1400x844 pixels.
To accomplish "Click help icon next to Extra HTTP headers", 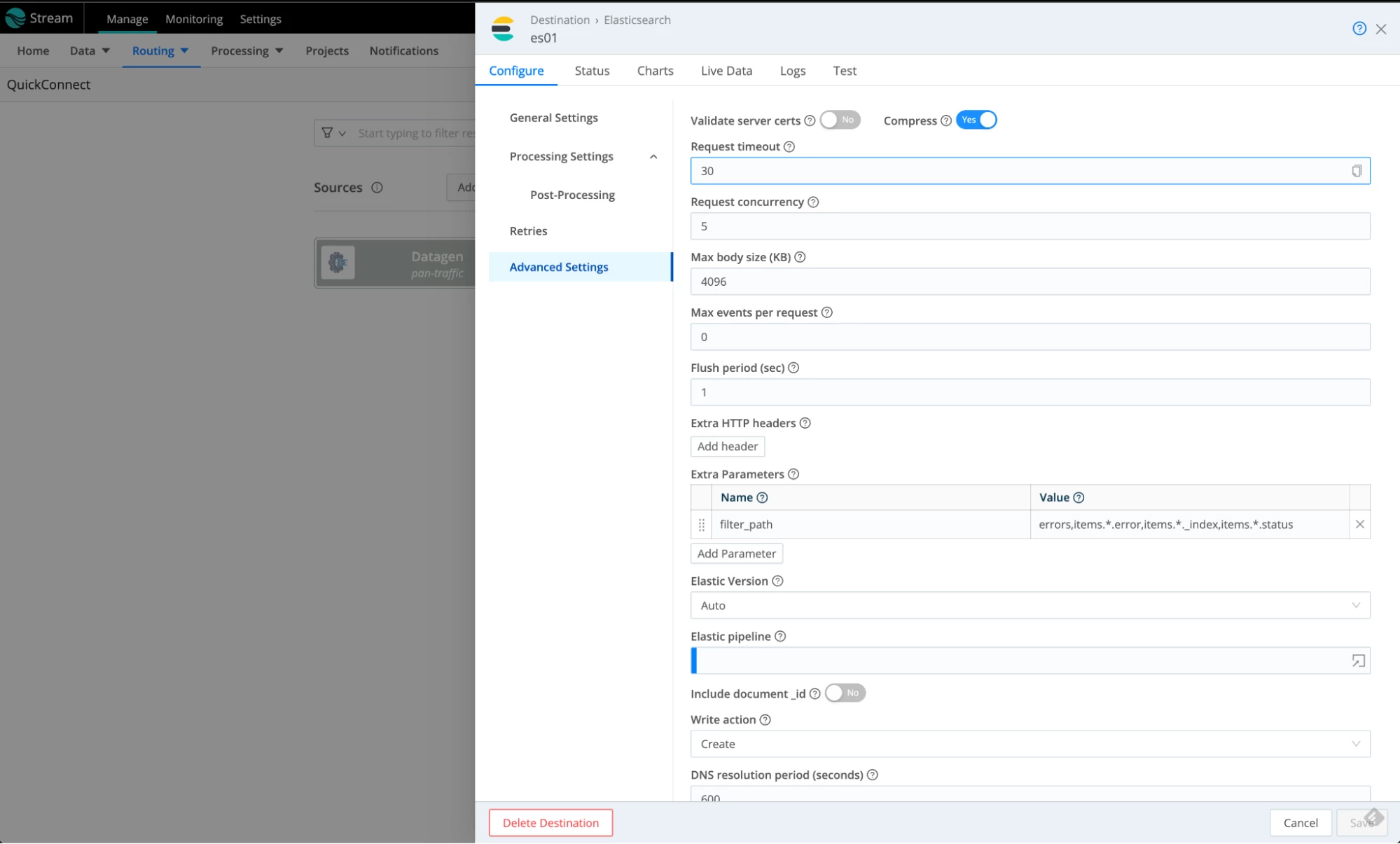I will pyautogui.click(x=805, y=423).
